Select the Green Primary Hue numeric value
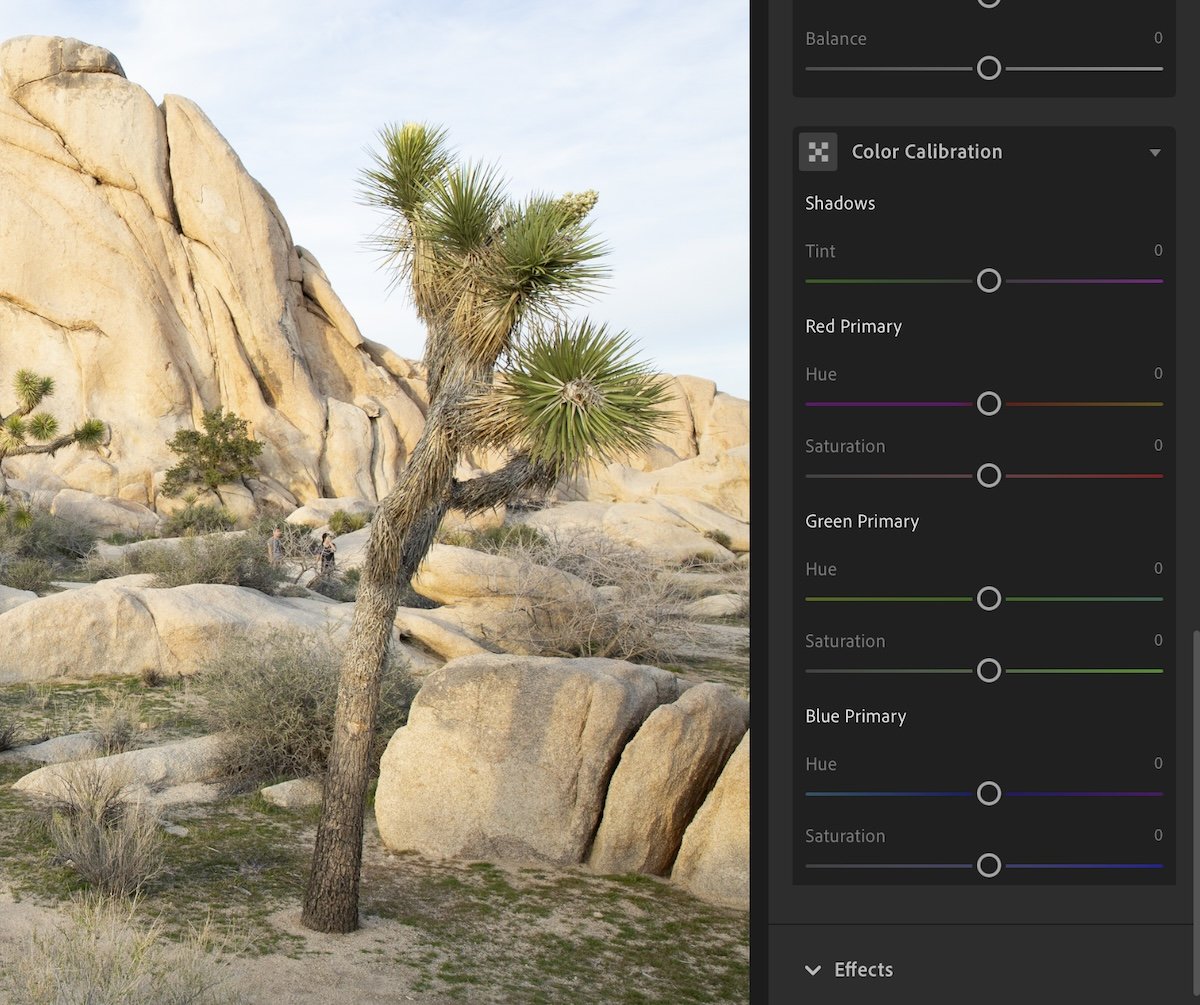1200x1005 pixels. coord(1157,568)
